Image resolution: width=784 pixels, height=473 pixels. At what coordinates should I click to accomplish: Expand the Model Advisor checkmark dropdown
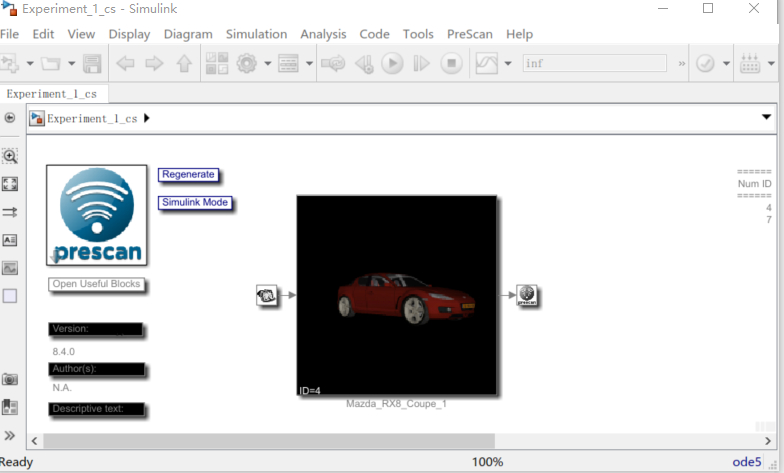tap(726, 64)
